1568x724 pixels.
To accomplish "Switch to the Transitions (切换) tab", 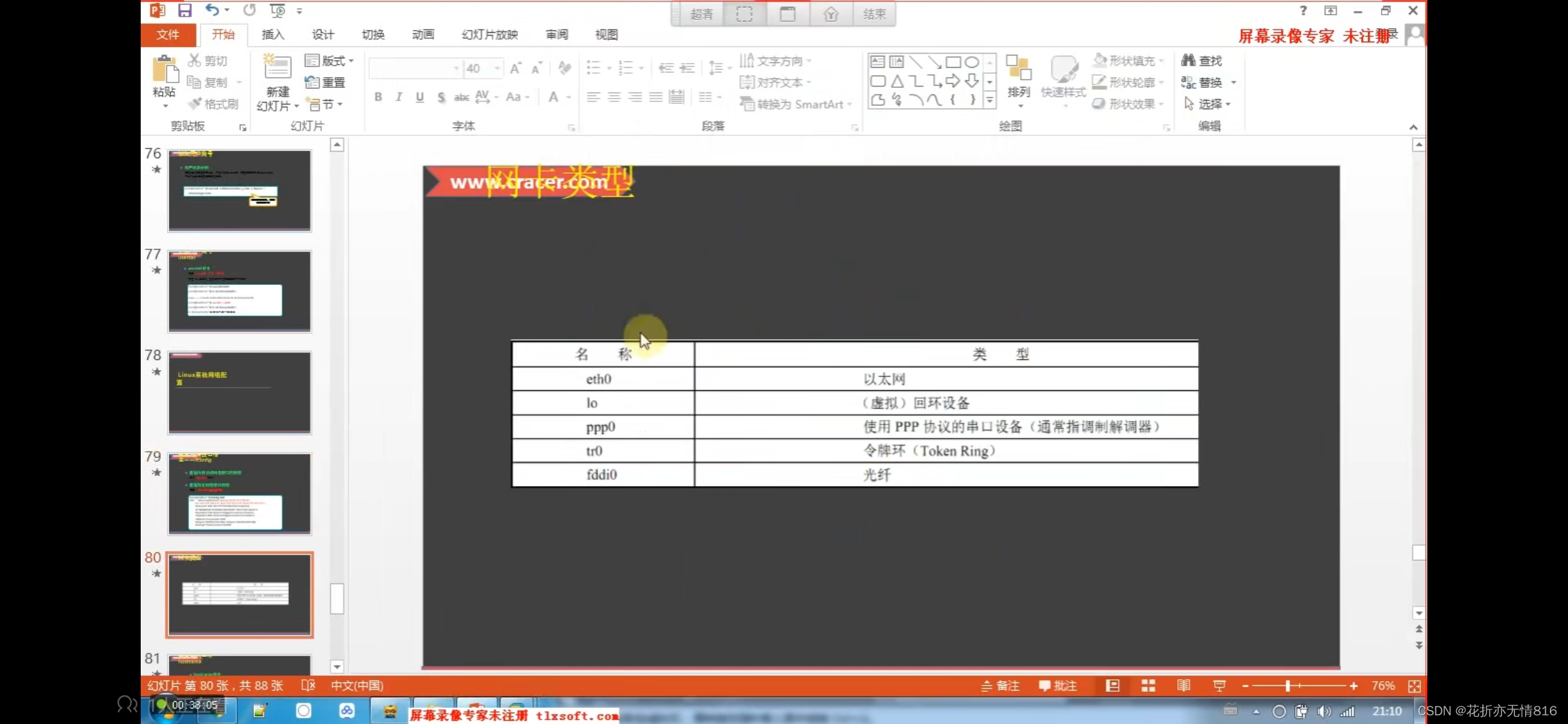I will (x=373, y=34).
